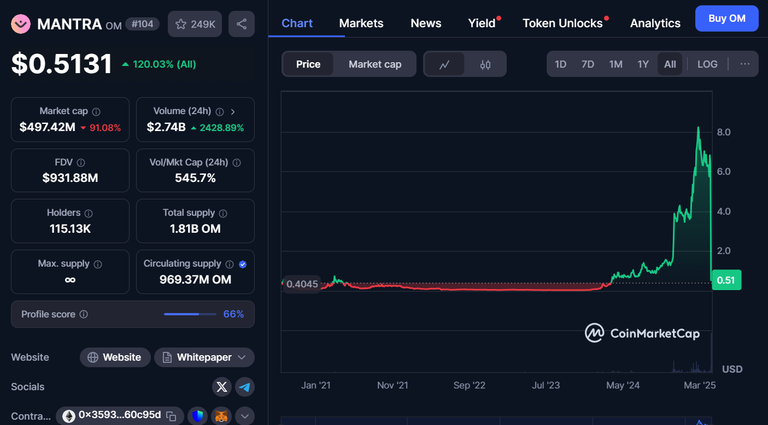Add MANTRA to watchlist star button
This screenshot has height=425, width=768.
195,24
